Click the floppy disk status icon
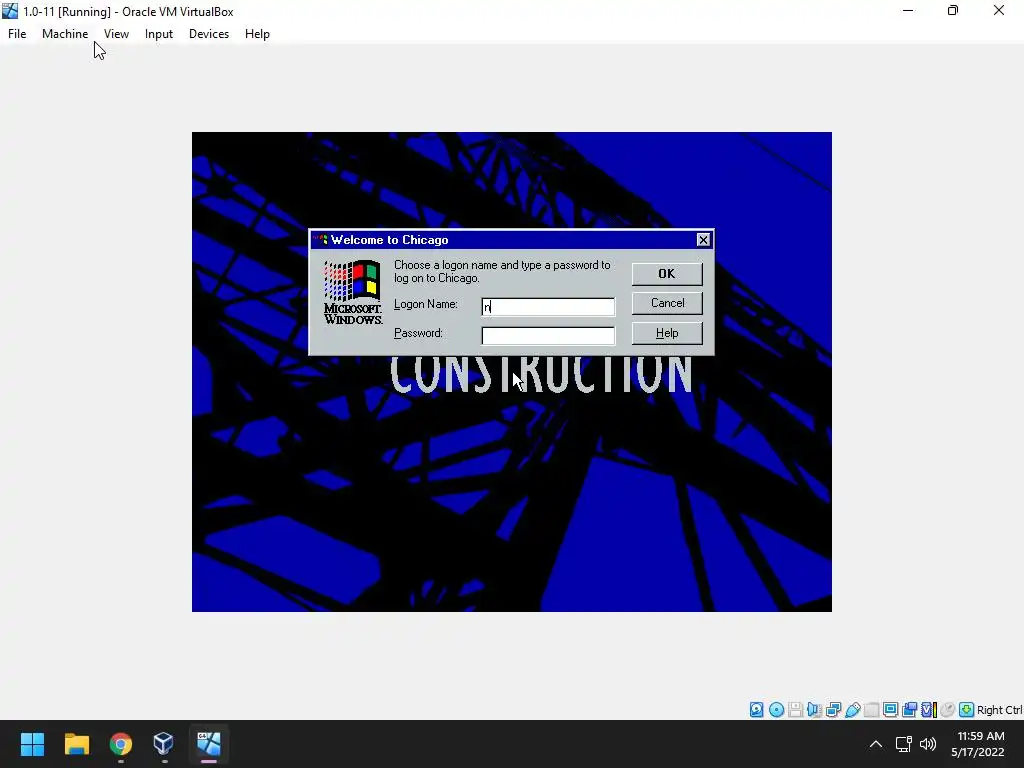1024x768 pixels. (x=795, y=710)
